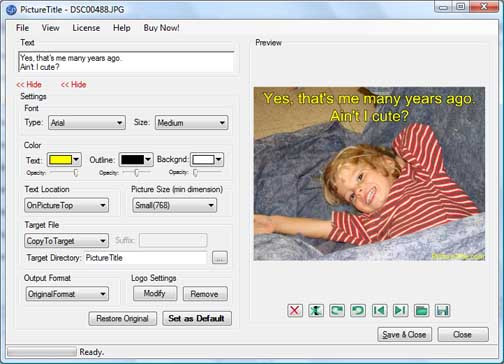The height and width of the screenshot is (364, 504).
Task: Click the black Outline color swatch
Action: [x=132, y=160]
